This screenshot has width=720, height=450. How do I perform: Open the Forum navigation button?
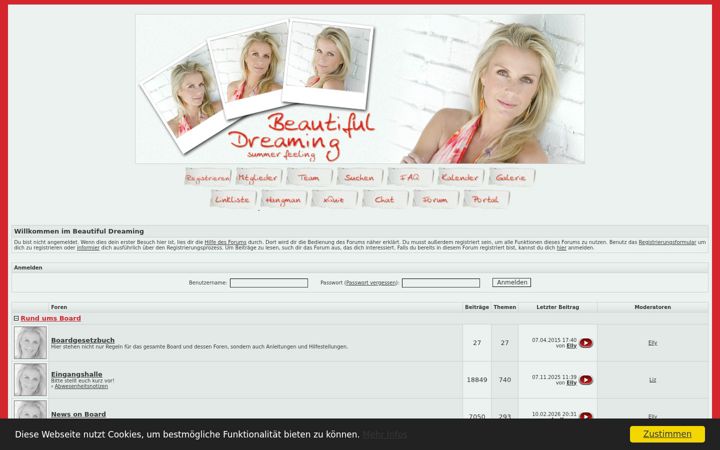pyautogui.click(x=435, y=199)
